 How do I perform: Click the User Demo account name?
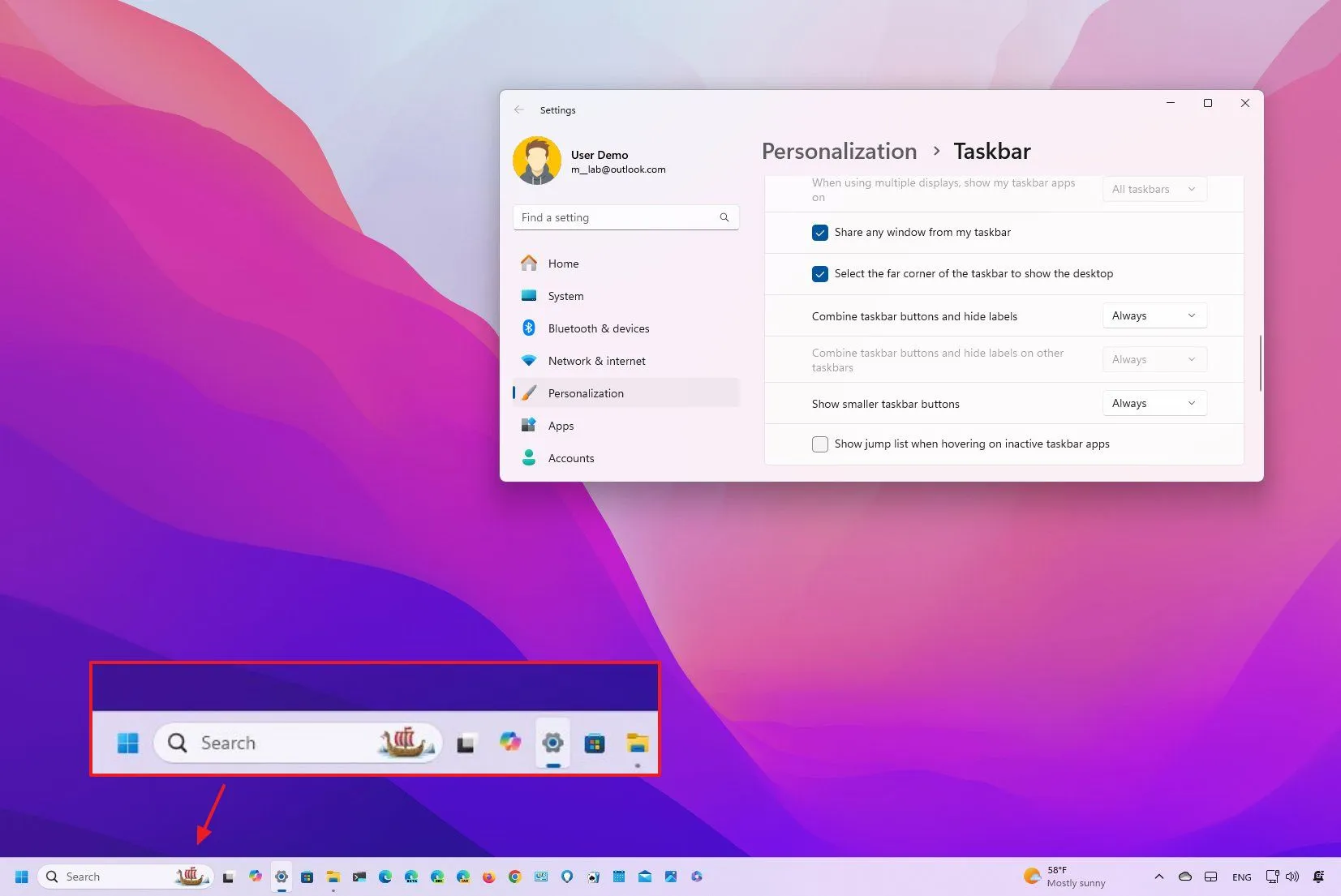click(600, 155)
